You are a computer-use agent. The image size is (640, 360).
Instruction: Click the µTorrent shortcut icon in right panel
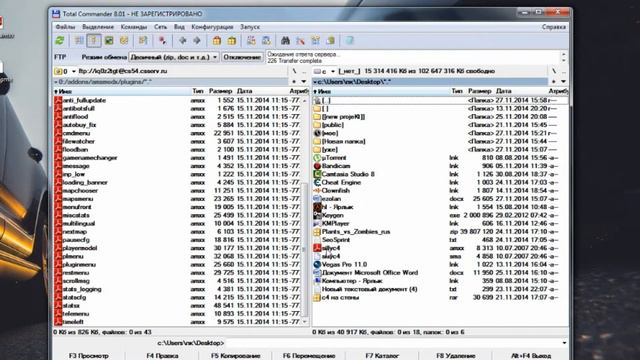[x=317, y=158]
